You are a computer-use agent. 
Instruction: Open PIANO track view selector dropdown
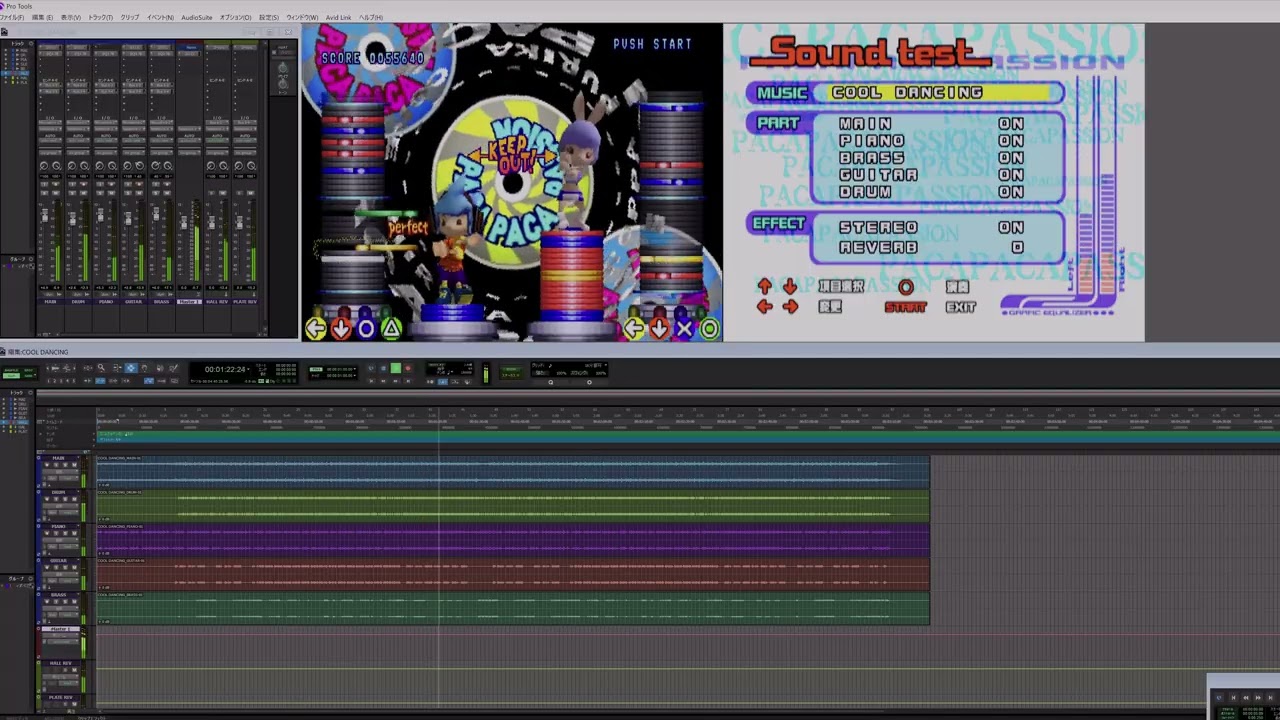click(x=60, y=540)
